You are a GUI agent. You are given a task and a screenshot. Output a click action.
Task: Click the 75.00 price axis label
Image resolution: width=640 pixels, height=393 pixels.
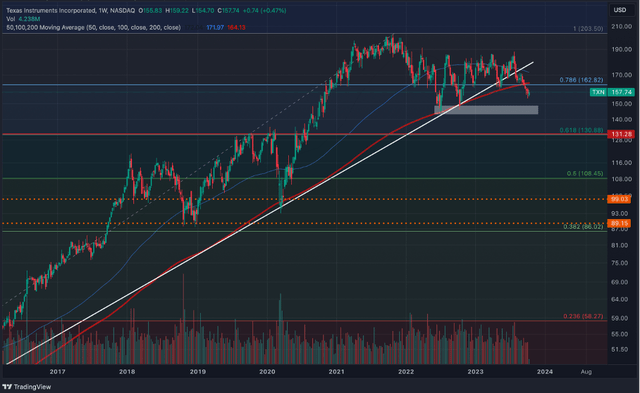pyautogui.click(x=619, y=263)
